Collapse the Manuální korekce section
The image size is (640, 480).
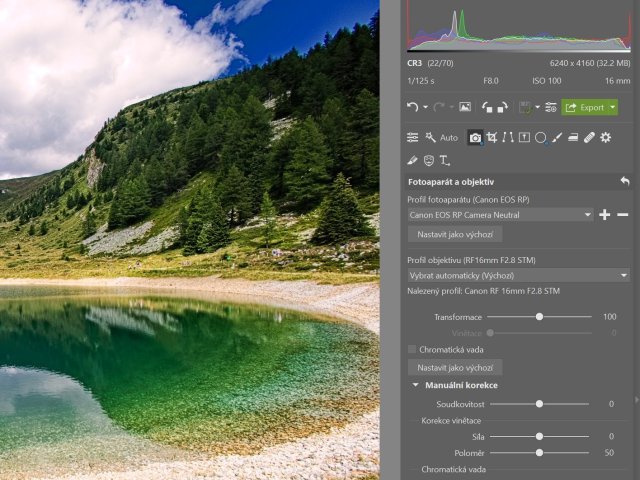point(416,385)
